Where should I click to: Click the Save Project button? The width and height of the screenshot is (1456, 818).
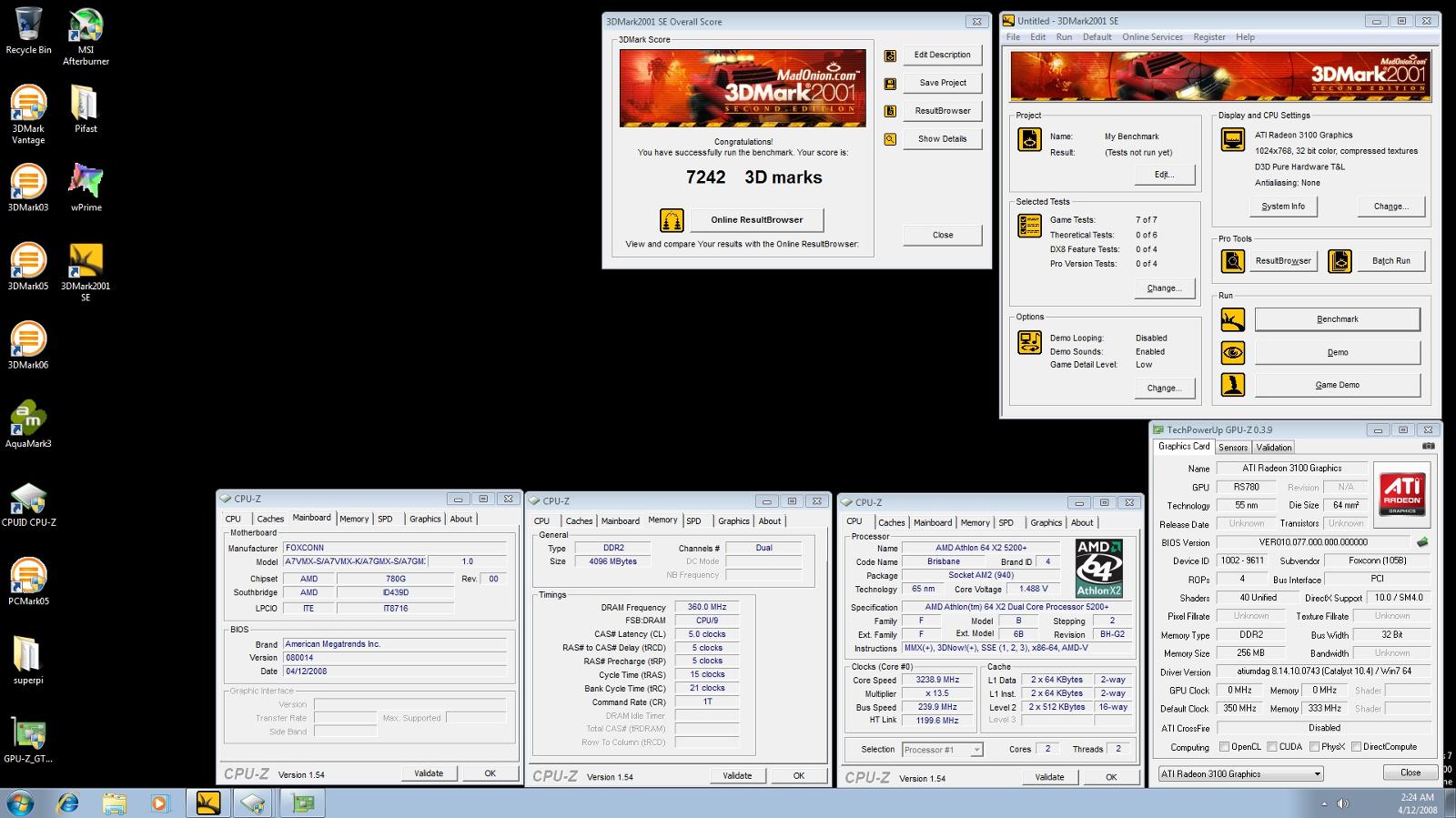(943, 83)
